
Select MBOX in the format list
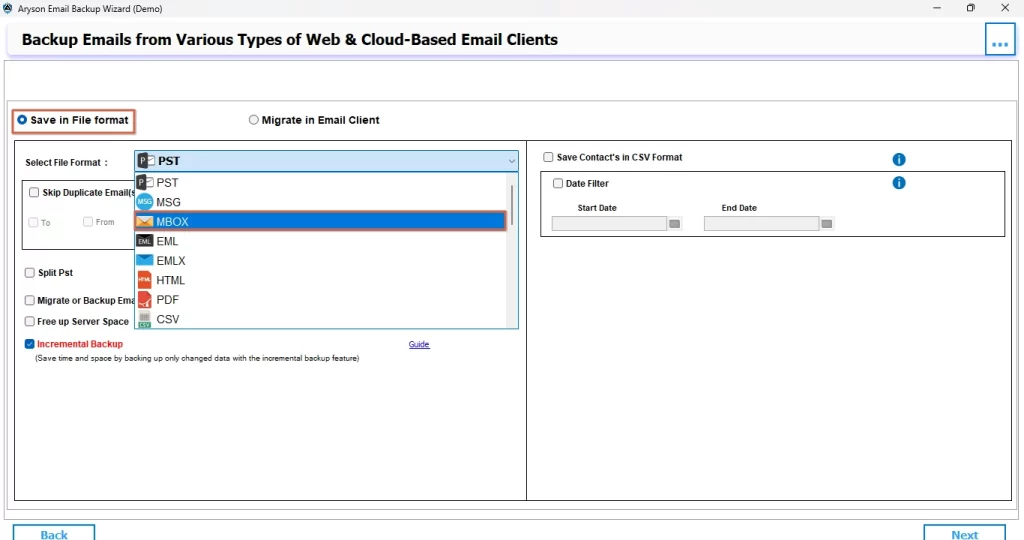point(321,222)
